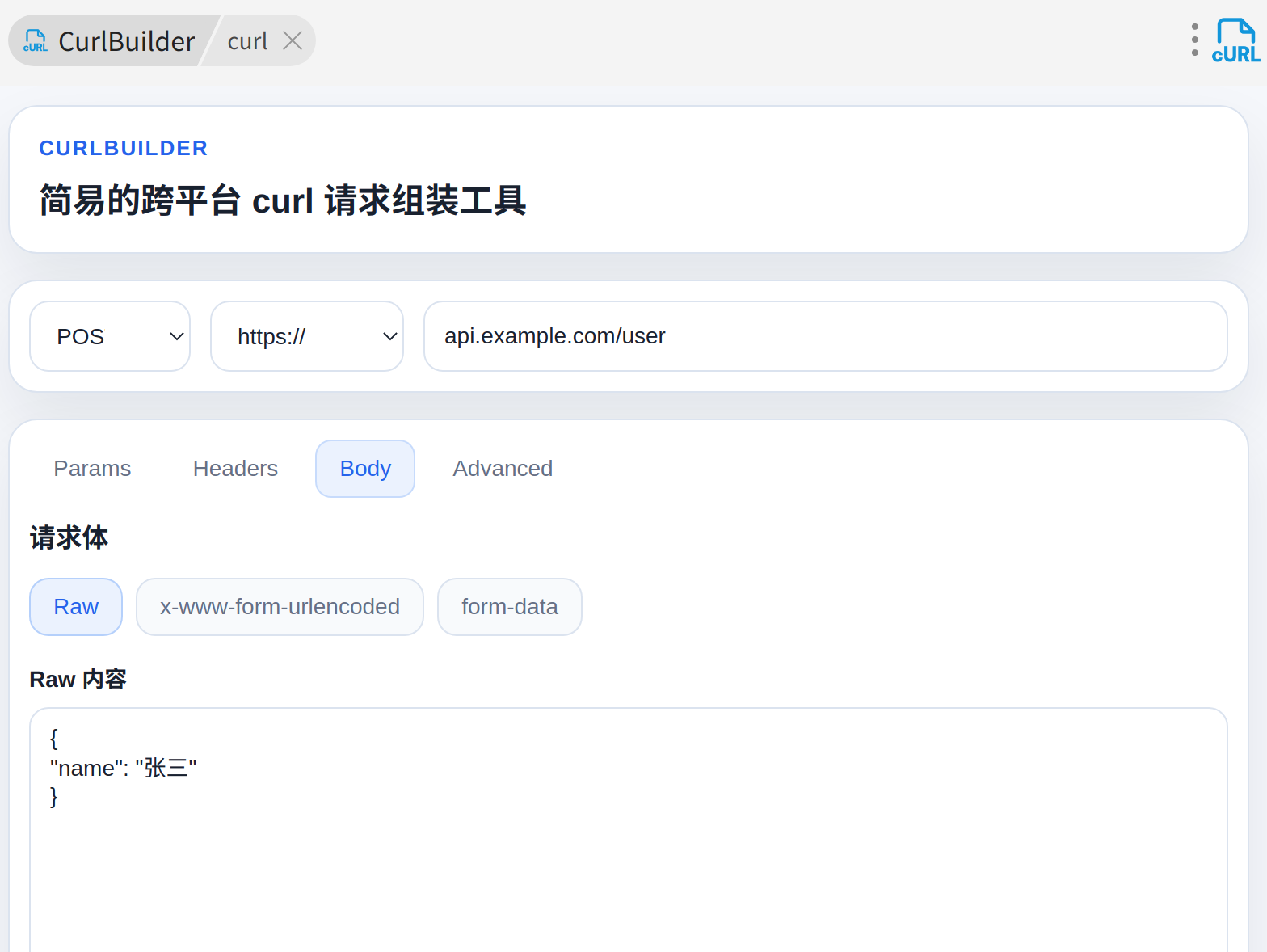The width and height of the screenshot is (1267, 952).
Task: Select the Body tab
Action: [365, 469]
